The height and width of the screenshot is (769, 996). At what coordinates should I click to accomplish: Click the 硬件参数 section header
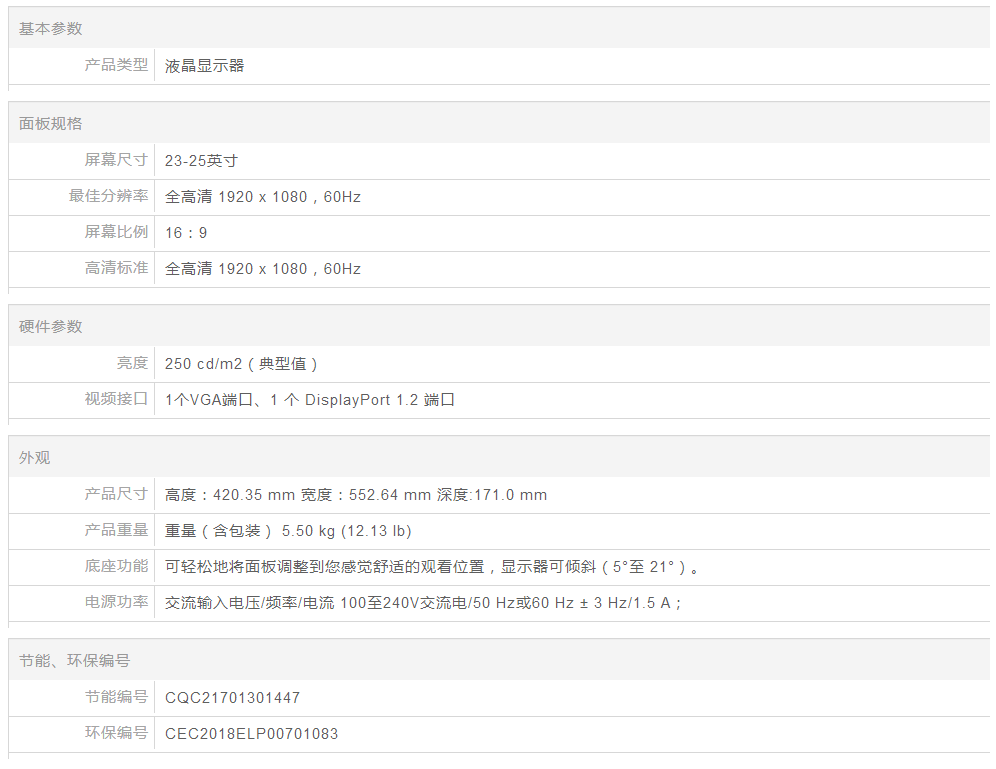51,327
